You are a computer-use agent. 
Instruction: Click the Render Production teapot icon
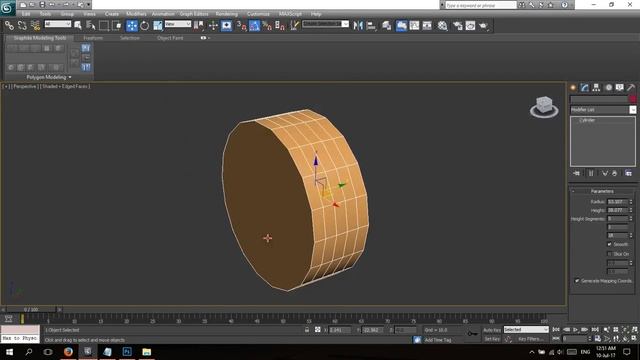click(483, 25)
